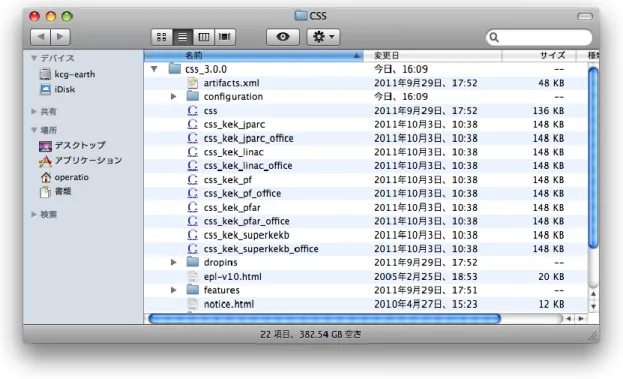Toggle toolbar with the pill button
Screen dimensions: 623x379
tap(584, 16)
